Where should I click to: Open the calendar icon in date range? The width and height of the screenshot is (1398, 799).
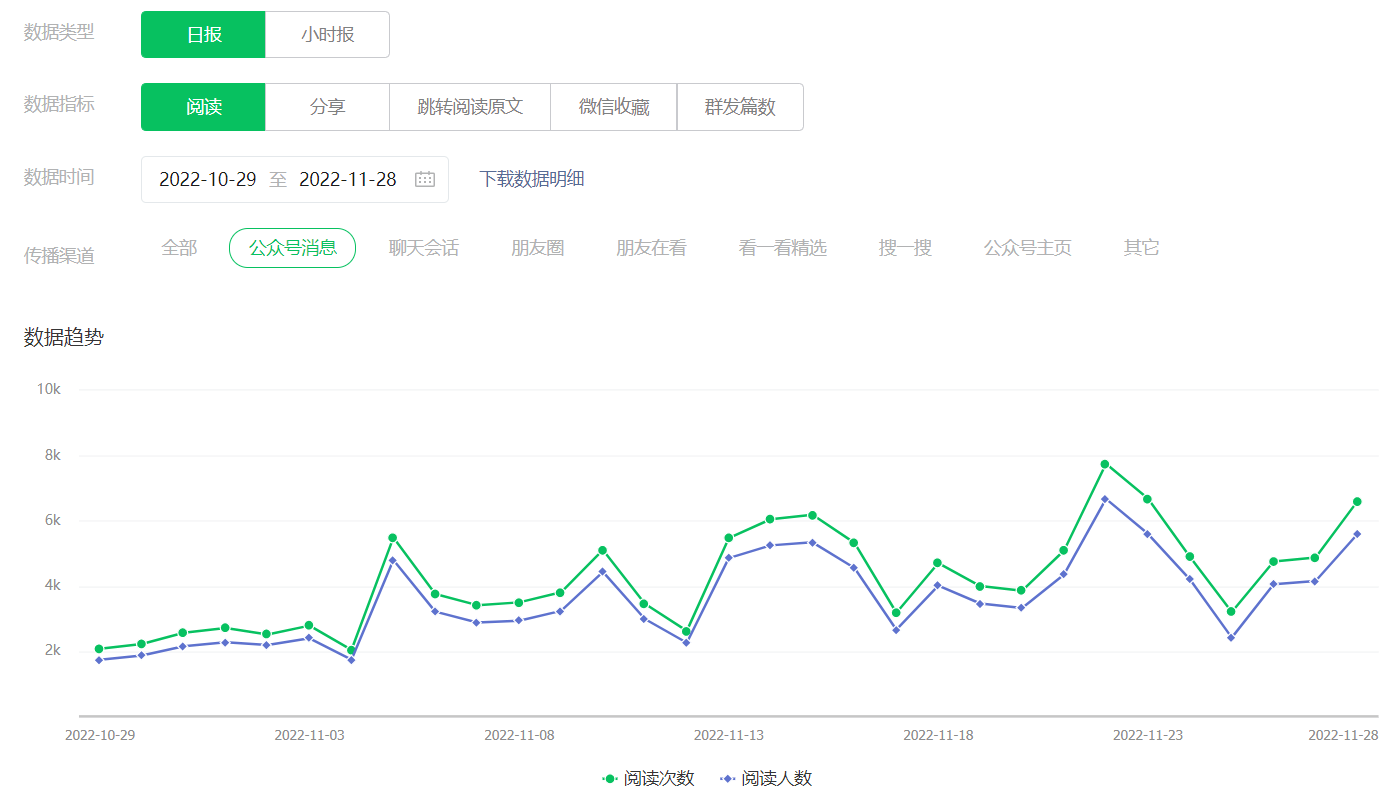(425, 180)
